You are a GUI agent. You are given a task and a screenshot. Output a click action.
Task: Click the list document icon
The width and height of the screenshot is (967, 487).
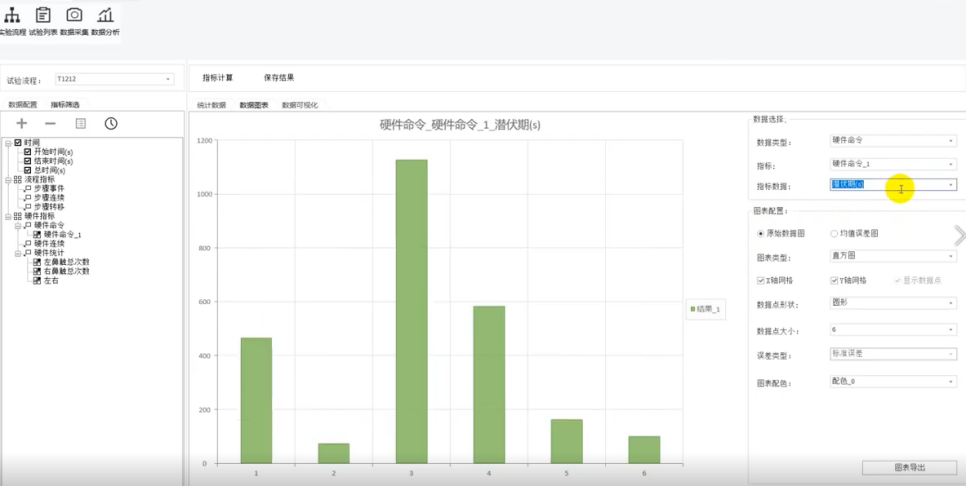[81, 123]
